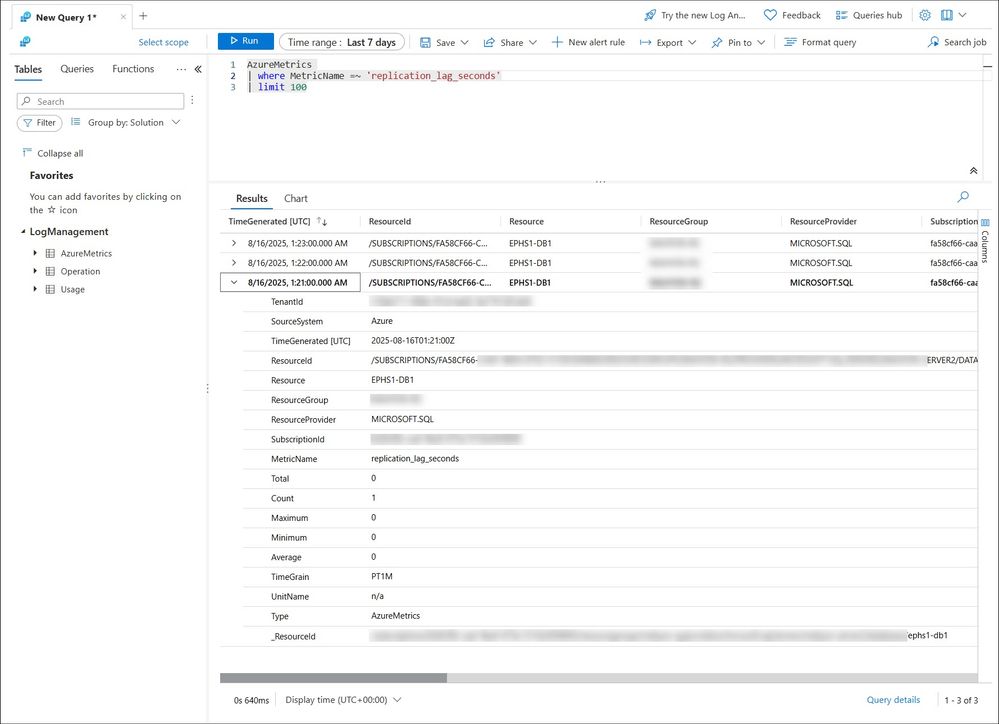
Task: Open Feedback heart icon
Action: pos(770,15)
